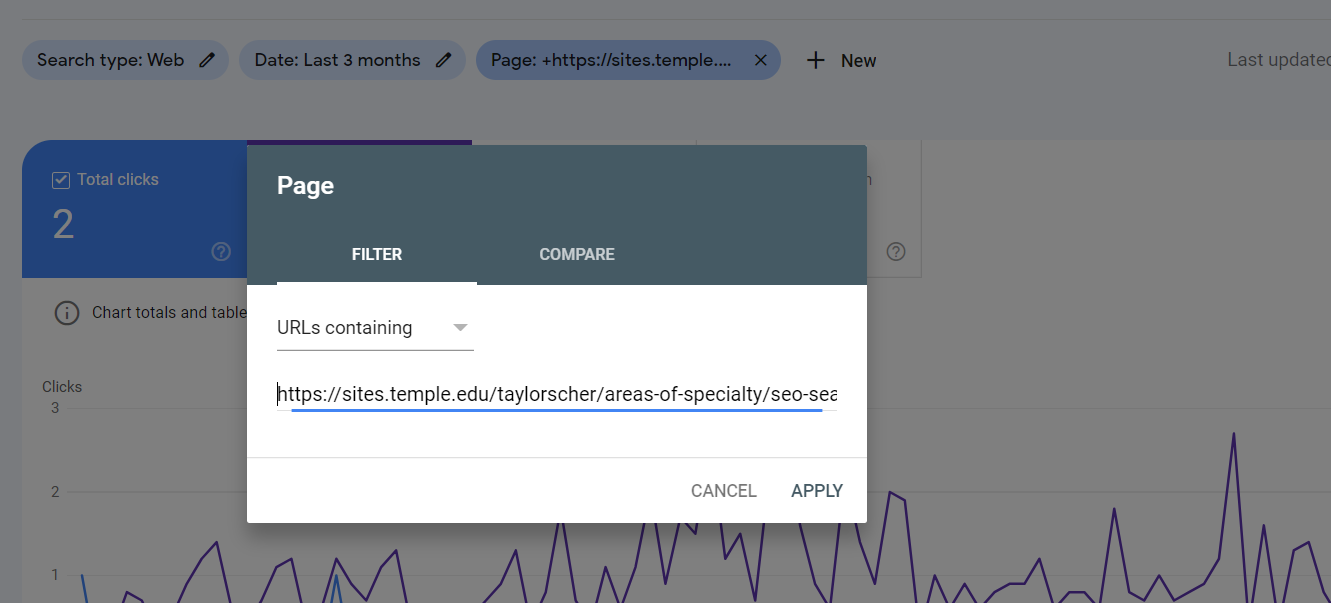Click the info icon beside Chart totals
This screenshot has width=1331, height=603.
pyautogui.click(x=66, y=313)
